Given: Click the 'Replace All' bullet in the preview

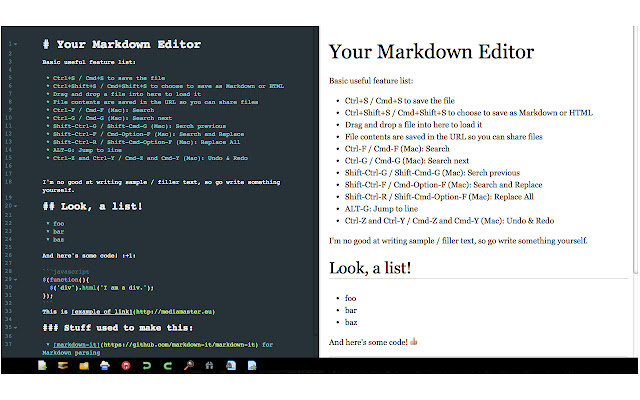Looking at the screenshot, I should [x=439, y=197].
